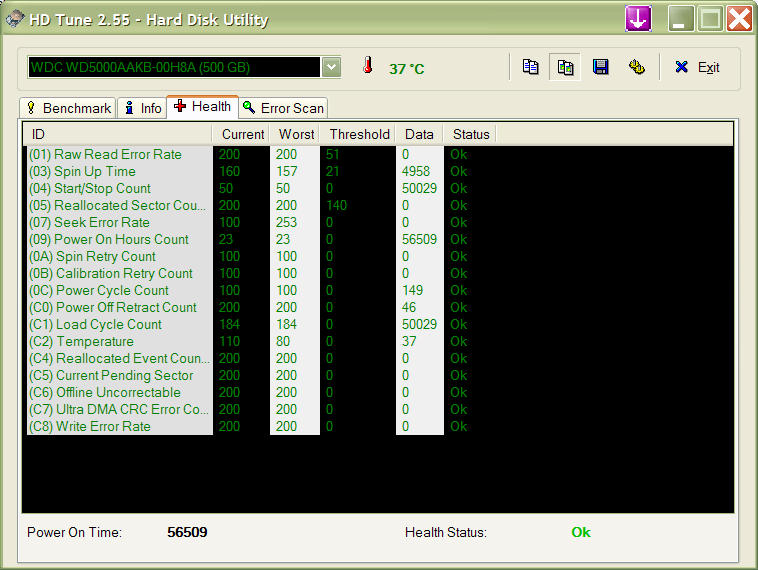758x570 pixels.
Task: Click the Status column header
Action: [x=470, y=134]
